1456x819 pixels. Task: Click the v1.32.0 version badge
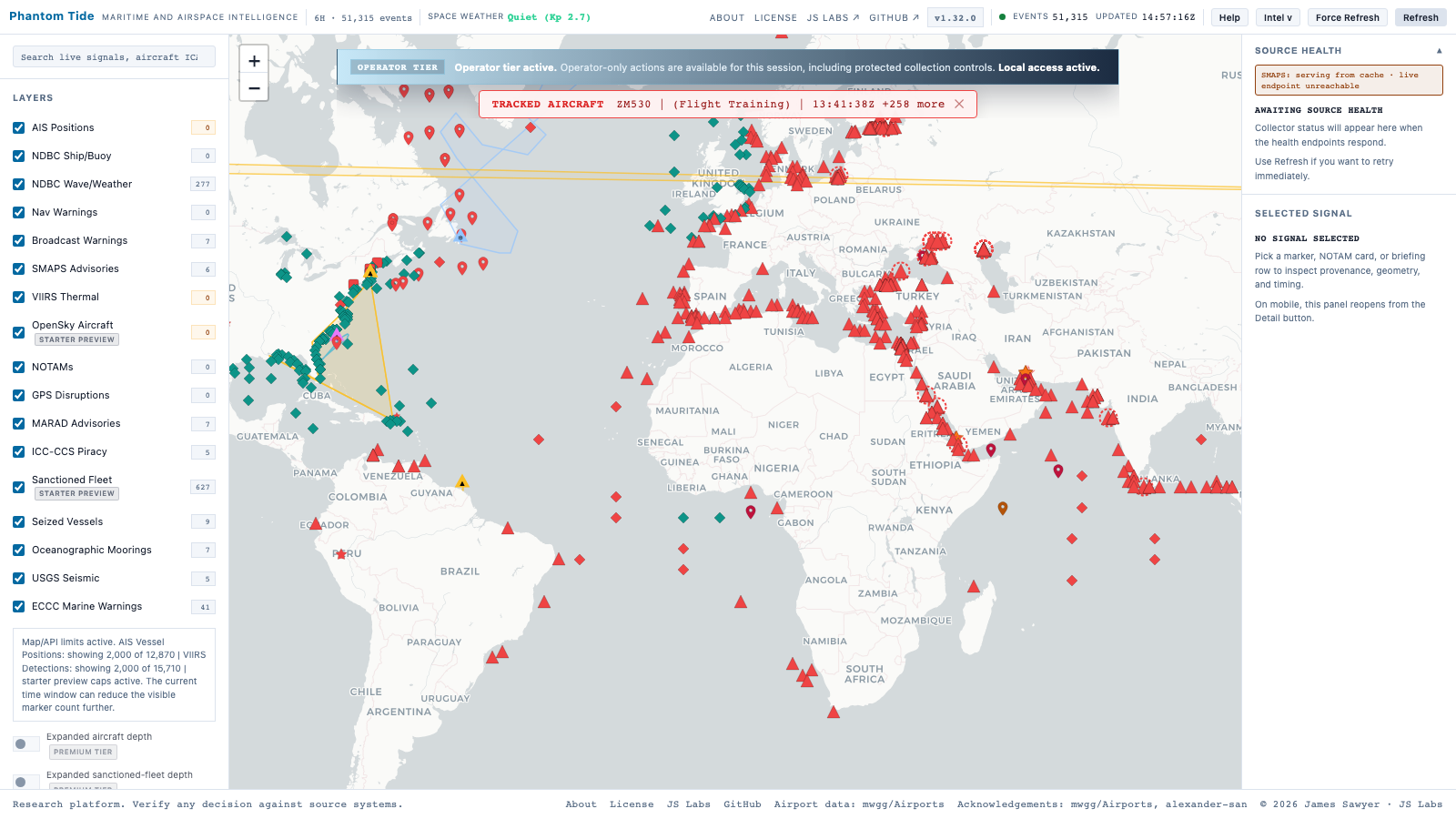(x=955, y=17)
